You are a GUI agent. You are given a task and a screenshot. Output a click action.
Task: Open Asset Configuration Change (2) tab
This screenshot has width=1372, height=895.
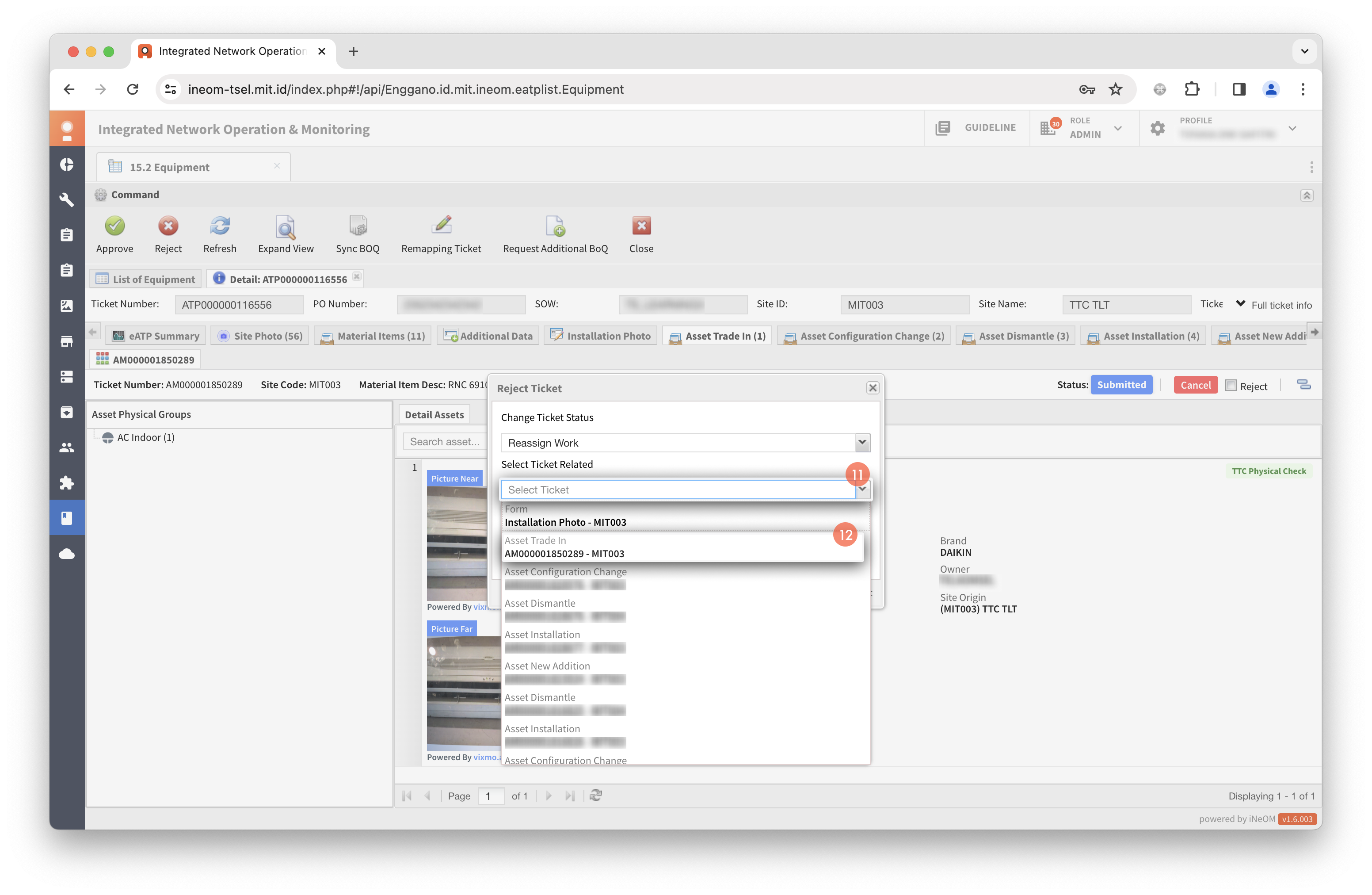pos(864,336)
